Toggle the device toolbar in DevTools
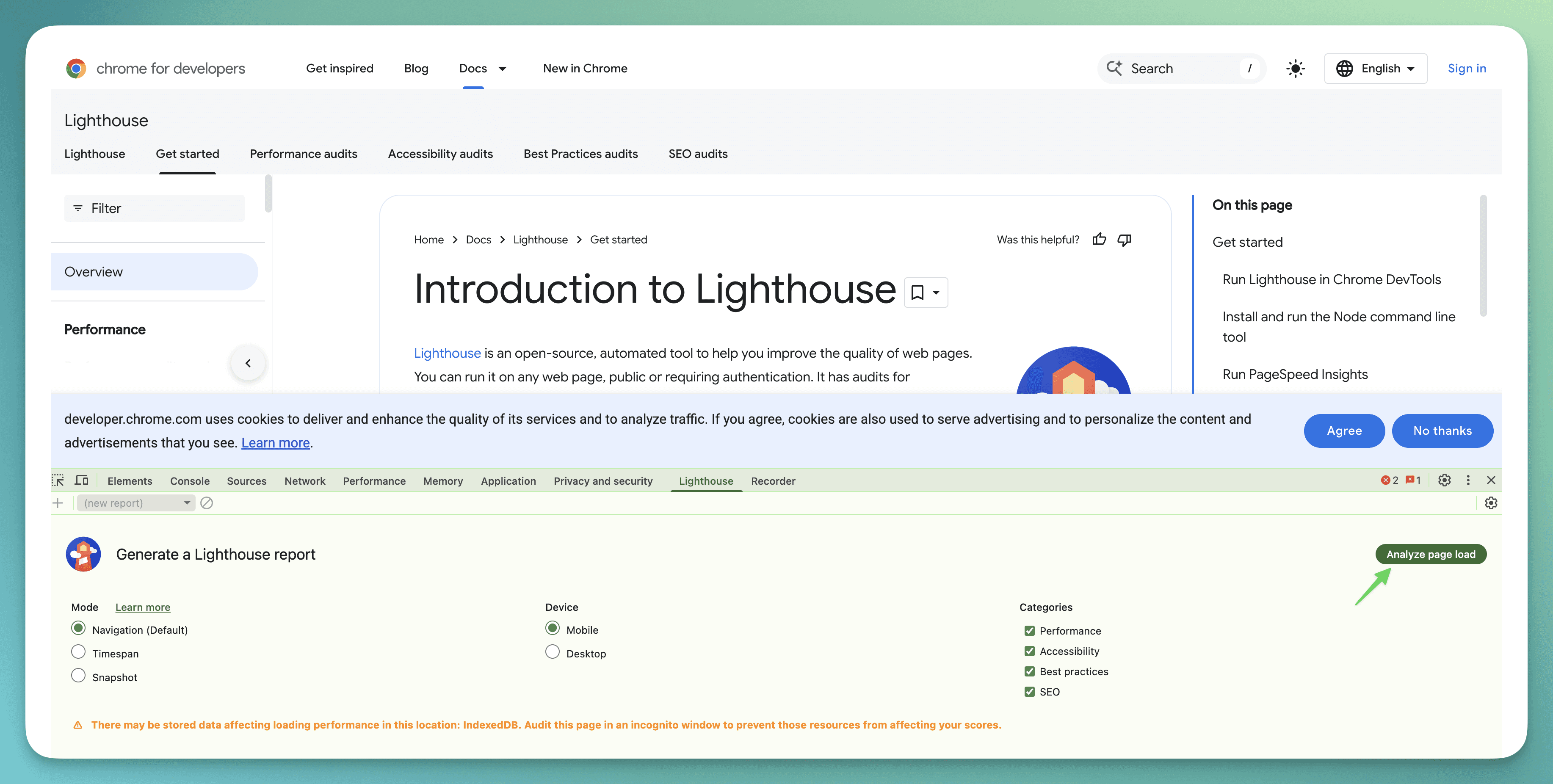This screenshot has width=1553, height=784. pyautogui.click(x=82, y=480)
